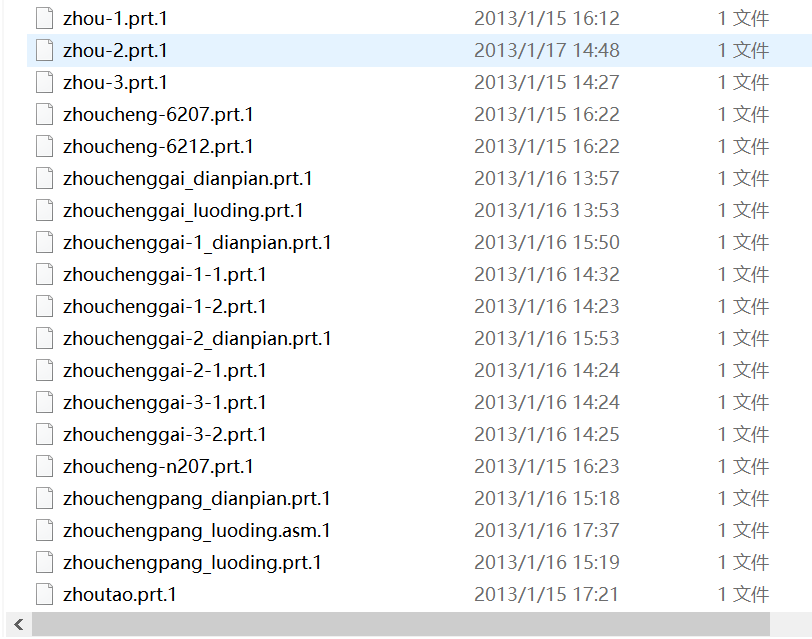Select the zhouchenggai_dianpian.prt.1 file icon
This screenshot has width=812, height=639.
click(x=44, y=178)
